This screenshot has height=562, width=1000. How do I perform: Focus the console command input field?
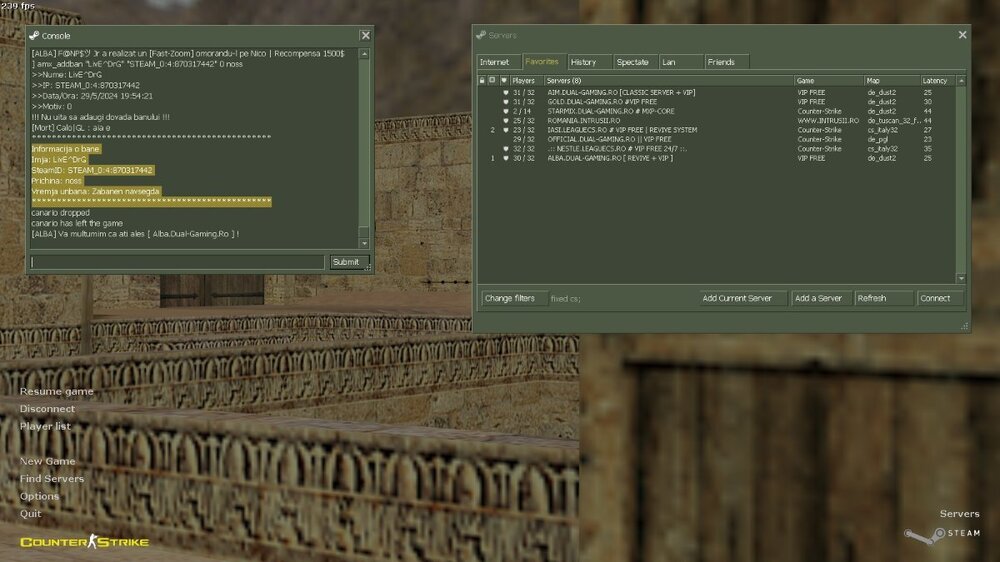click(178, 262)
